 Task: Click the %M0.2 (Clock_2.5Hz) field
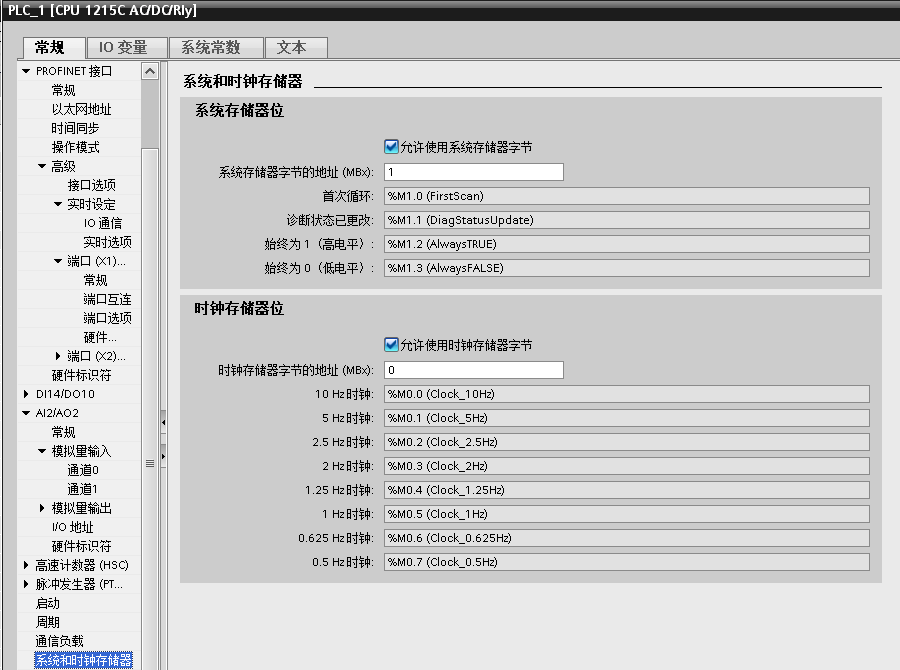click(x=627, y=442)
